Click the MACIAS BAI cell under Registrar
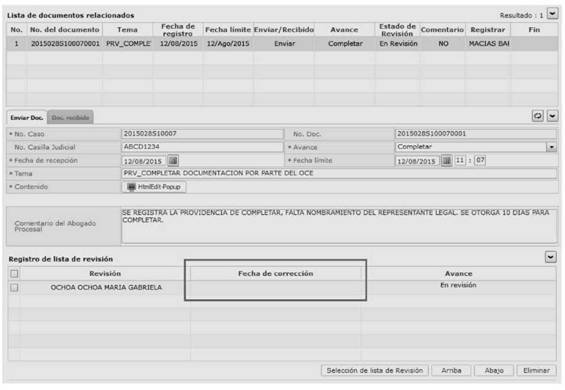 click(x=489, y=44)
